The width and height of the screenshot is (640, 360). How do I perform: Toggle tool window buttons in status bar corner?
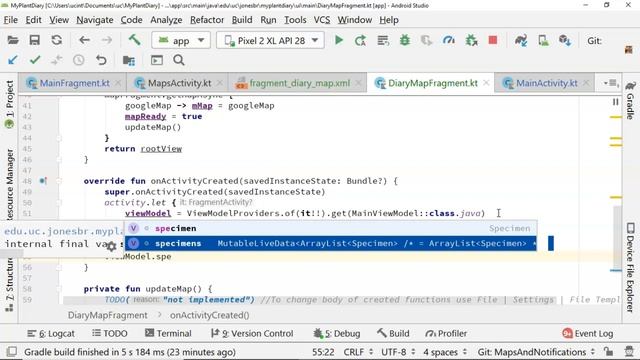coord(12,352)
